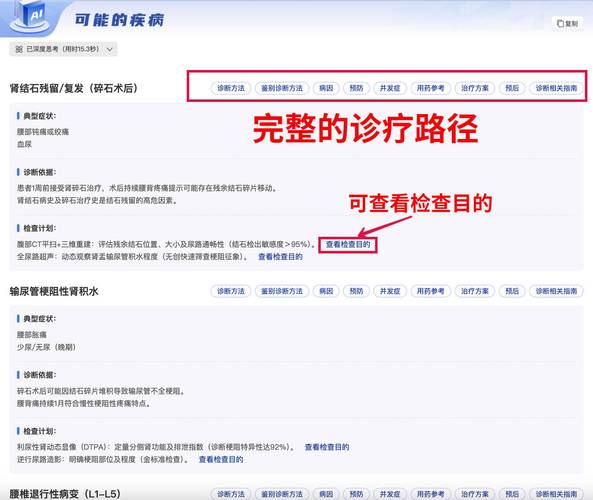Click the line 肾结石病史及碎石治疗史是结石残留的高危因素
The height and width of the screenshot is (500, 593).
(97, 200)
